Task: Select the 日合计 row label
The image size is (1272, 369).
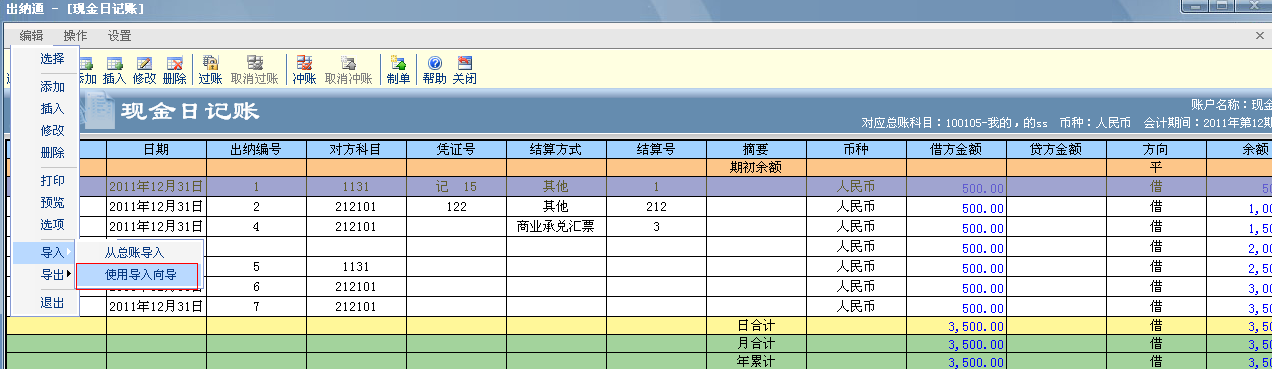Action: pos(756,326)
